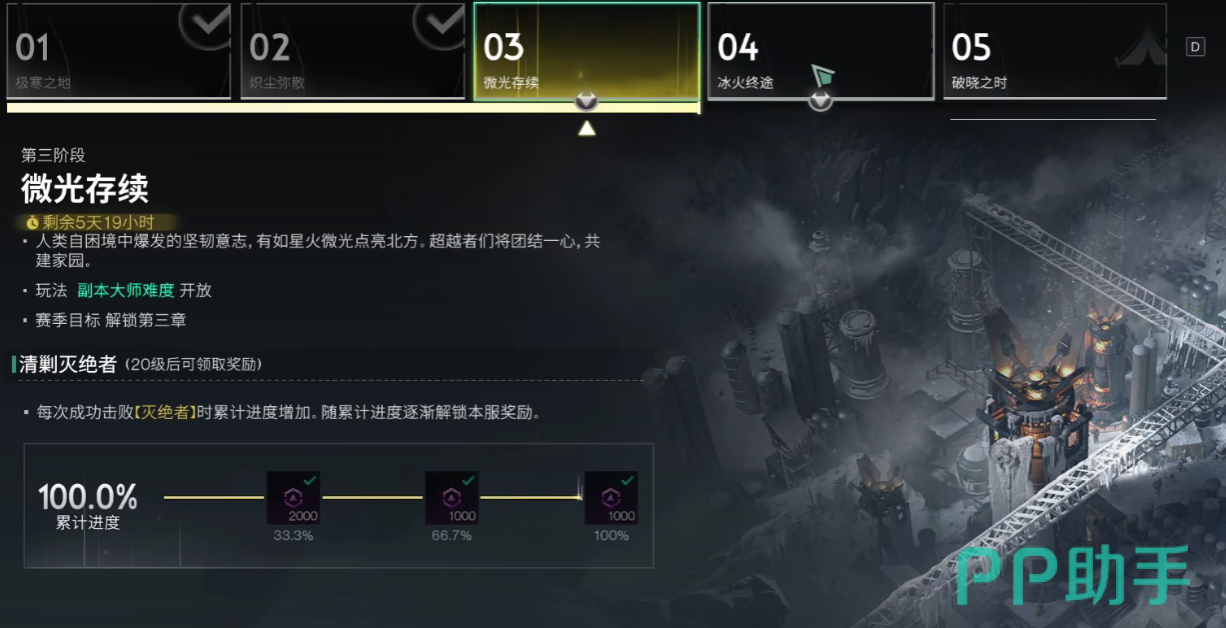This screenshot has width=1226, height=628.
Task: Click the D key hint icon
Action: coord(1195,47)
